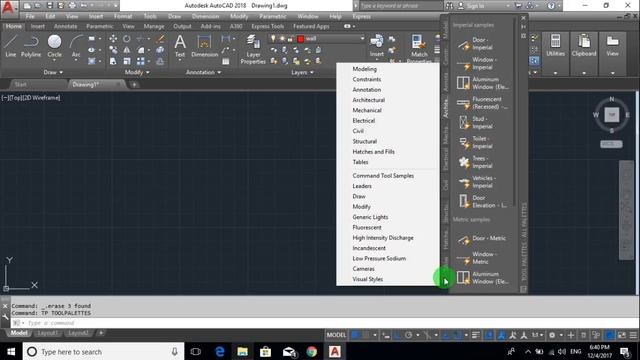The image size is (640, 360).
Task: Open the Circle tool dropdown arrow
Action: (54, 61)
